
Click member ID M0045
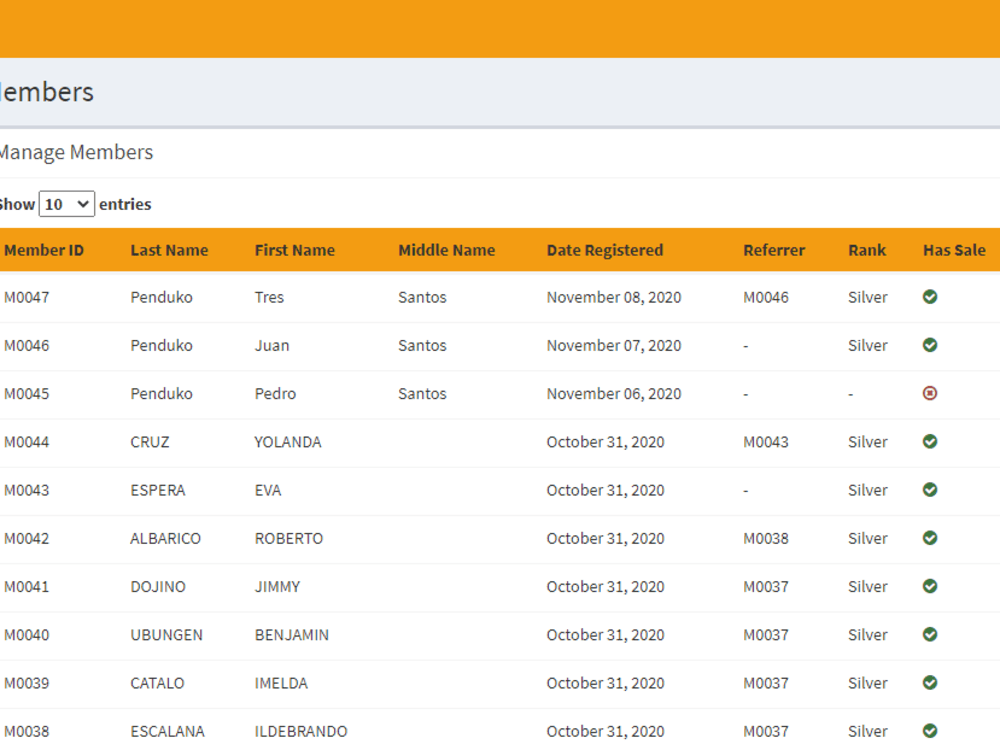27,393
